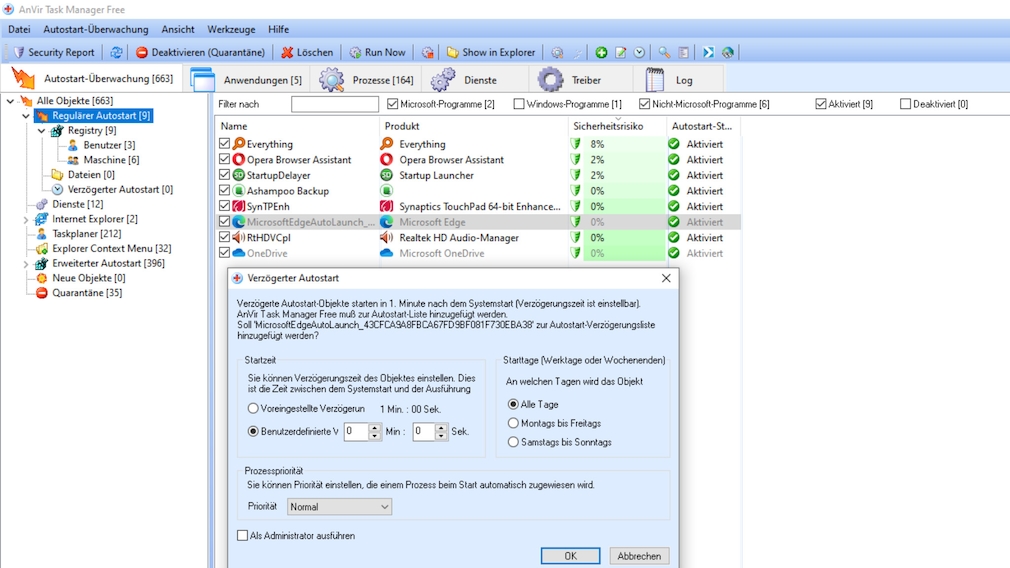Collapse the Registry tree node

[41, 131]
